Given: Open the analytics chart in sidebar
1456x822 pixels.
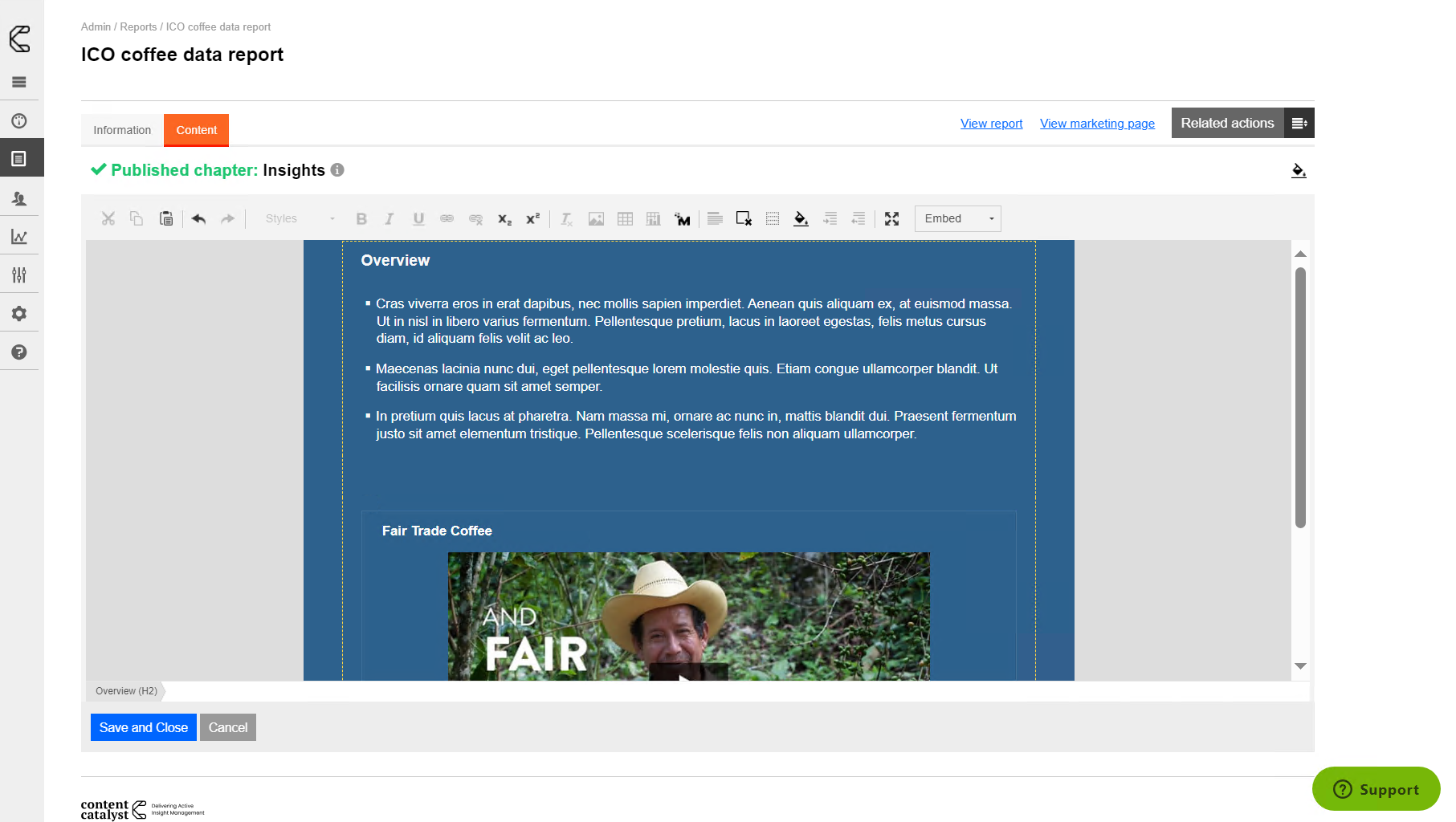Looking at the screenshot, I should pyautogui.click(x=19, y=237).
